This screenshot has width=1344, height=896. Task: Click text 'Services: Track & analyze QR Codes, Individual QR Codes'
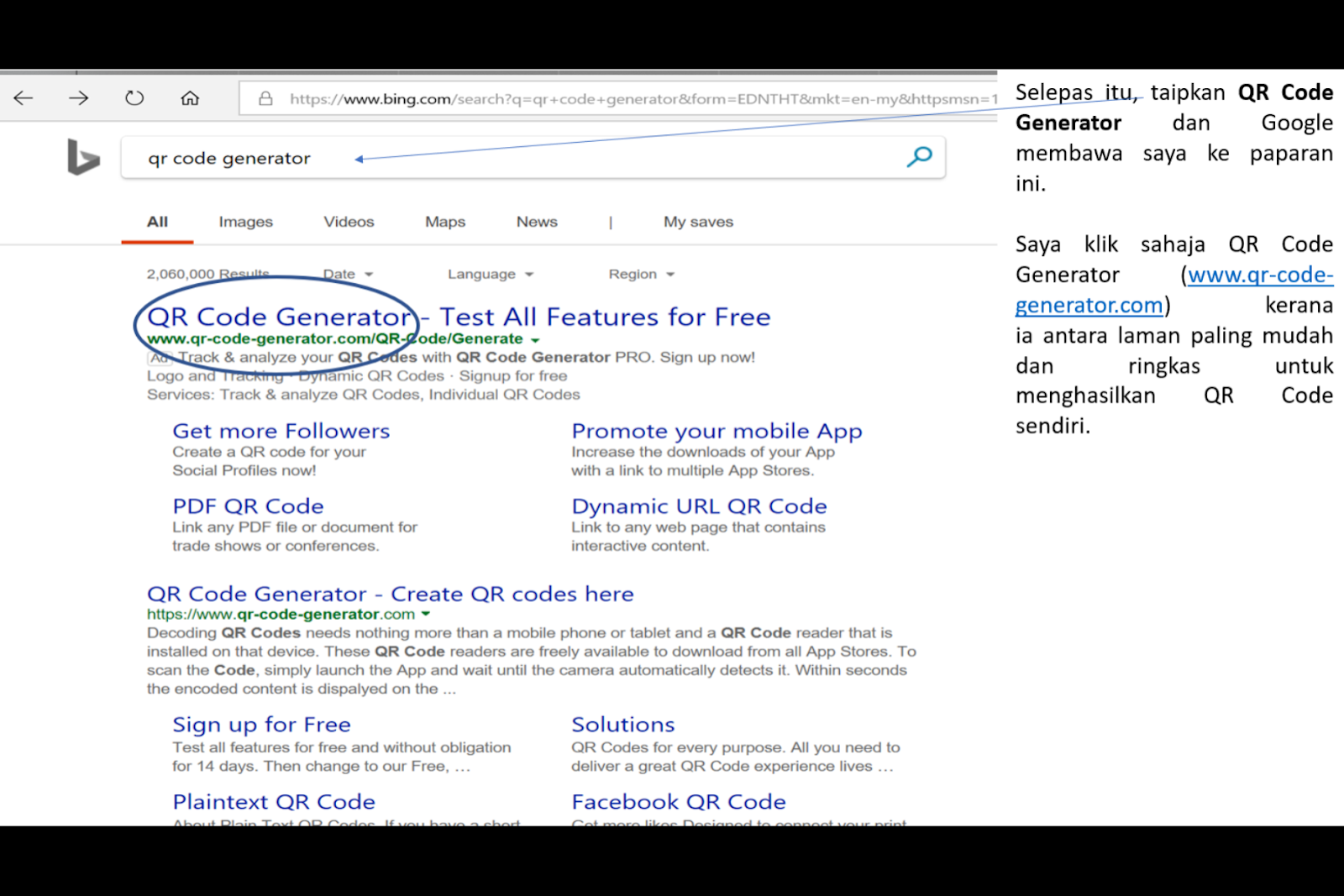pyautogui.click(x=363, y=395)
